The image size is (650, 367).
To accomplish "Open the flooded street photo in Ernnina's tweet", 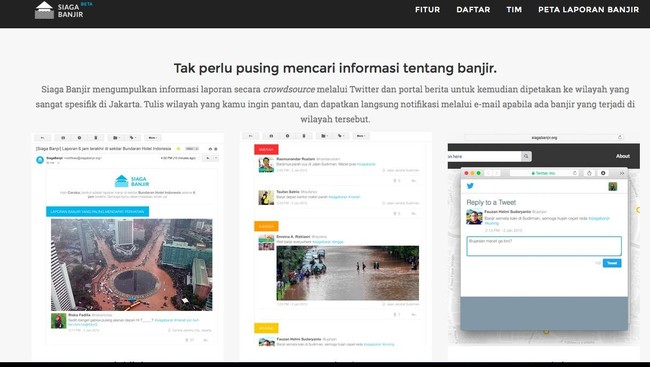I will 347,273.
